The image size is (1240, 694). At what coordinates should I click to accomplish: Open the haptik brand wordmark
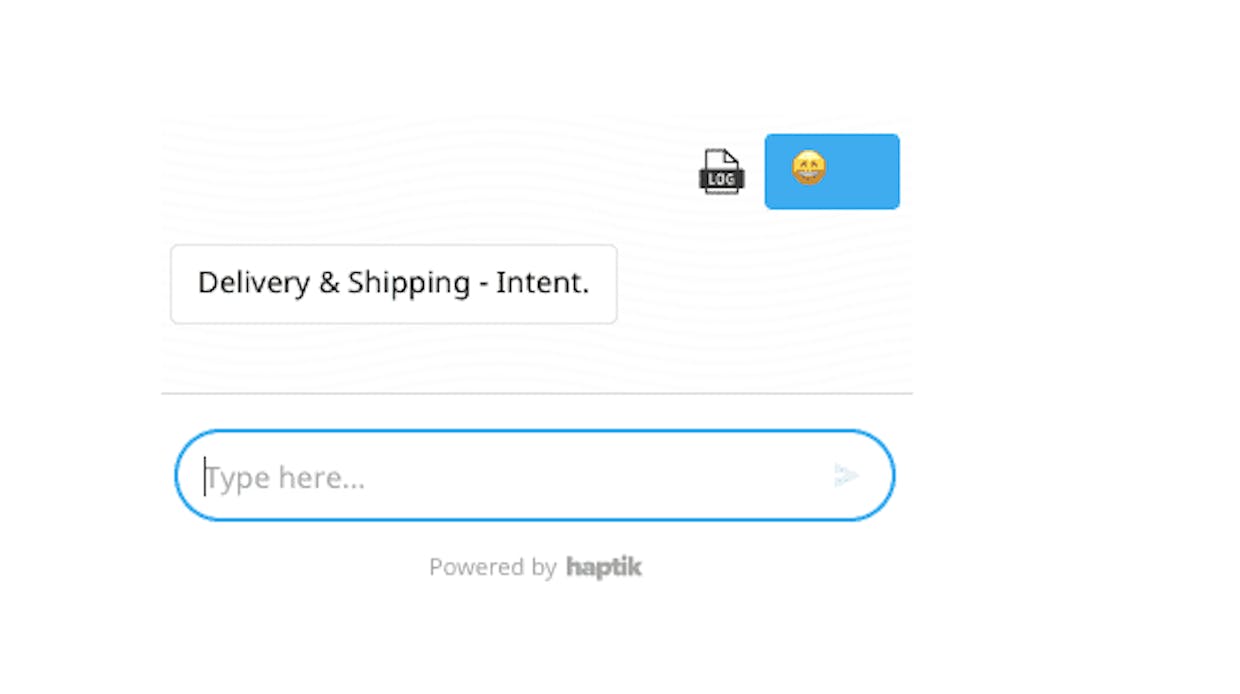pos(604,567)
